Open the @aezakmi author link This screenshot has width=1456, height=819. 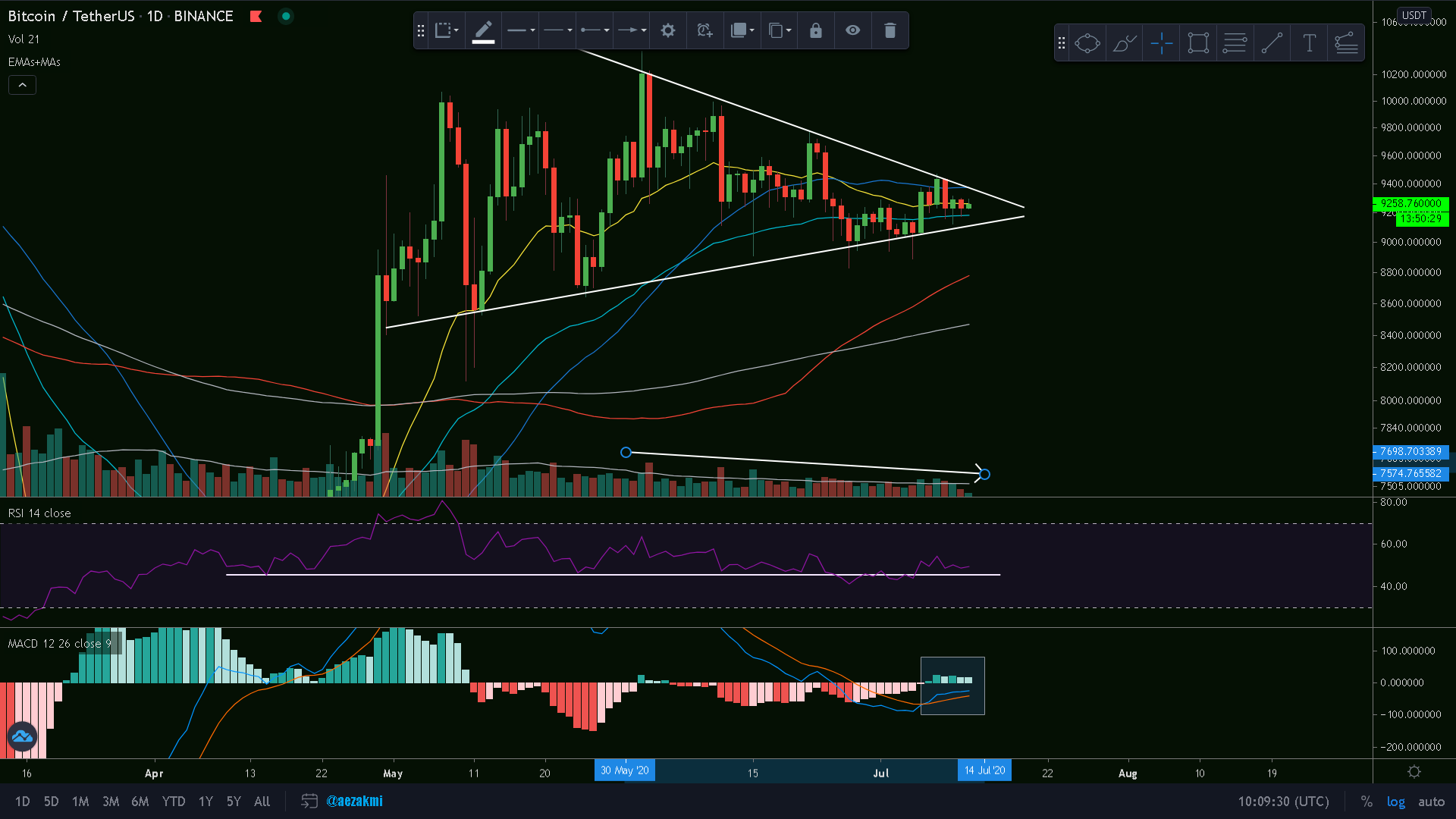[x=354, y=802]
